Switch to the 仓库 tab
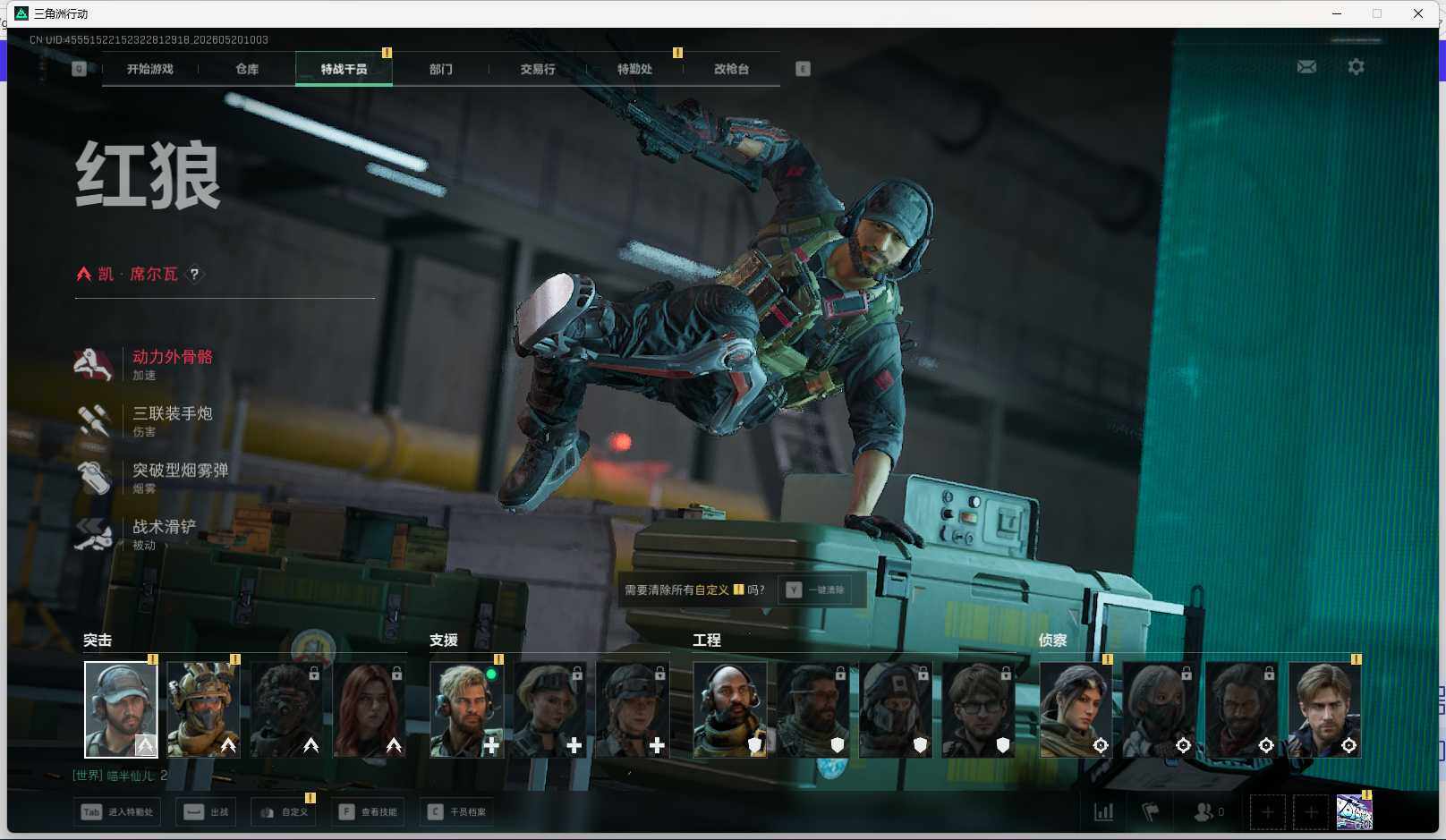The height and width of the screenshot is (840, 1446). pos(247,69)
